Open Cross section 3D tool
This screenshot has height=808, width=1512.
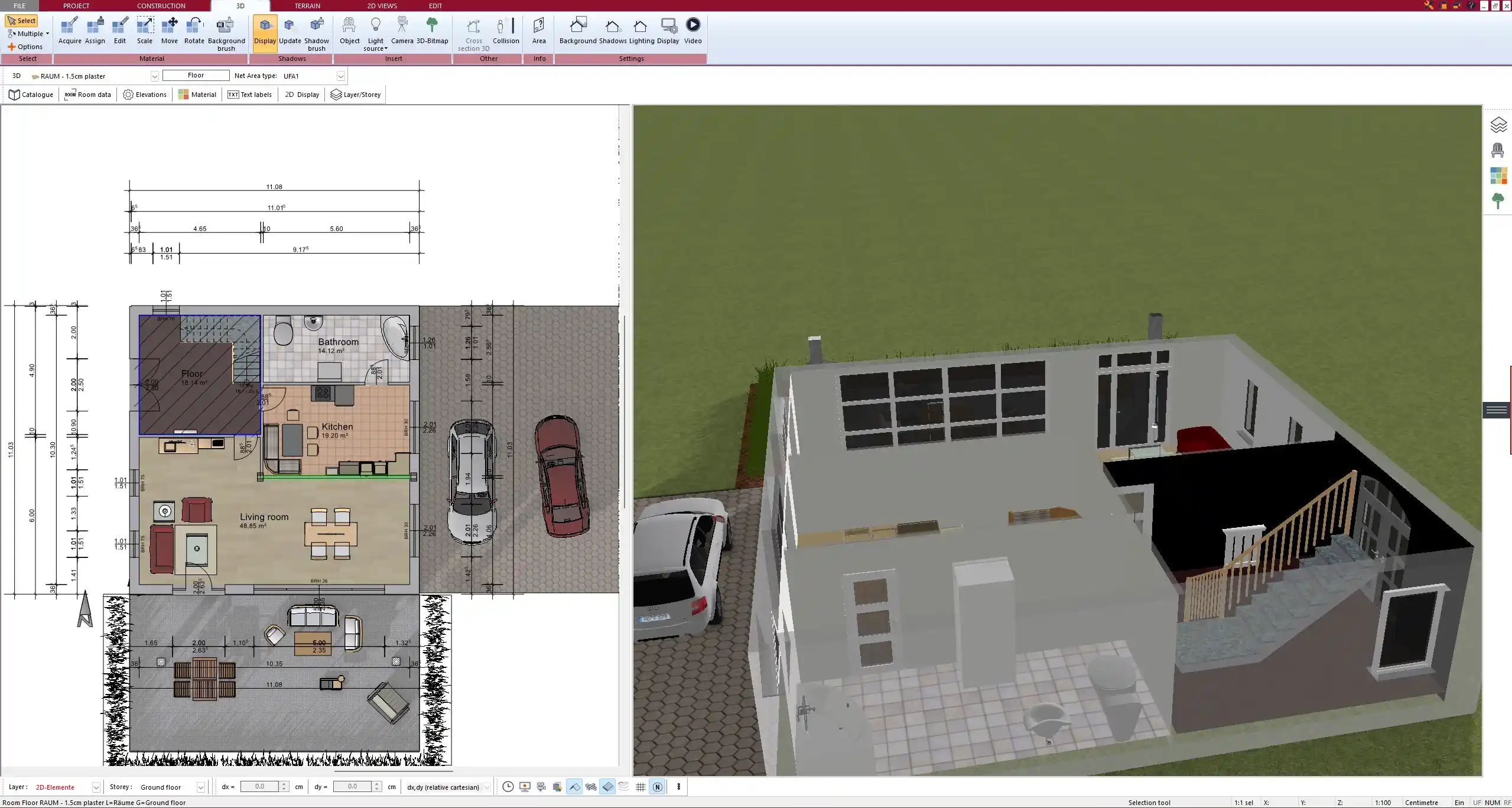coord(473,34)
